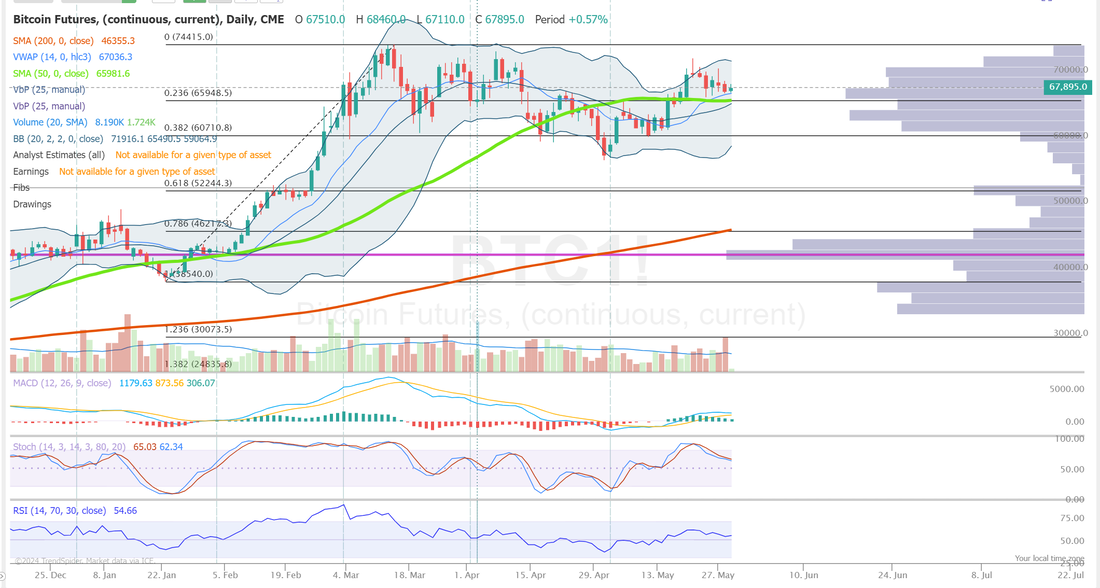
Task: Click the 70000.0 price axis label
Action: pyautogui.click(x=1071, y=69)
